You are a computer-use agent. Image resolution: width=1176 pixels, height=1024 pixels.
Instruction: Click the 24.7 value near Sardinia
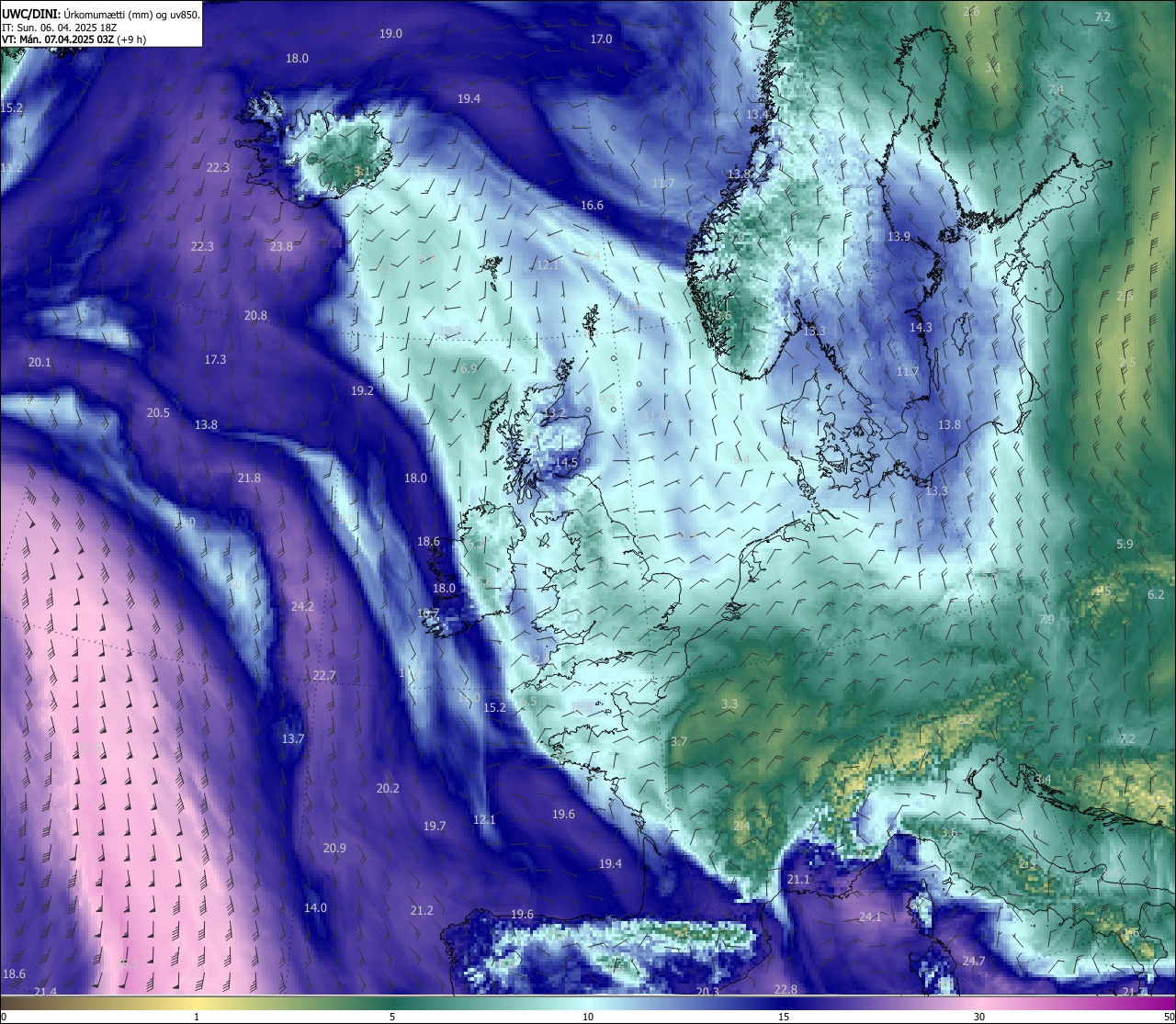973,961
